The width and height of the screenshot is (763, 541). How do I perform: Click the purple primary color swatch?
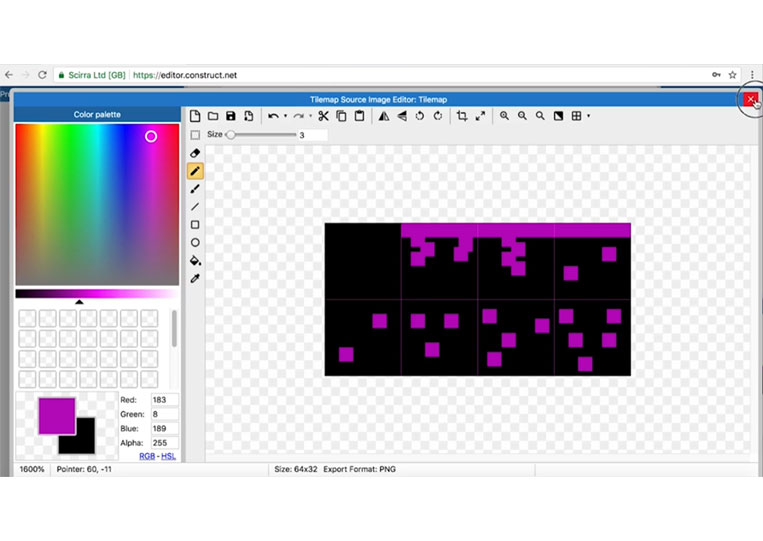[x=57, y=416]
